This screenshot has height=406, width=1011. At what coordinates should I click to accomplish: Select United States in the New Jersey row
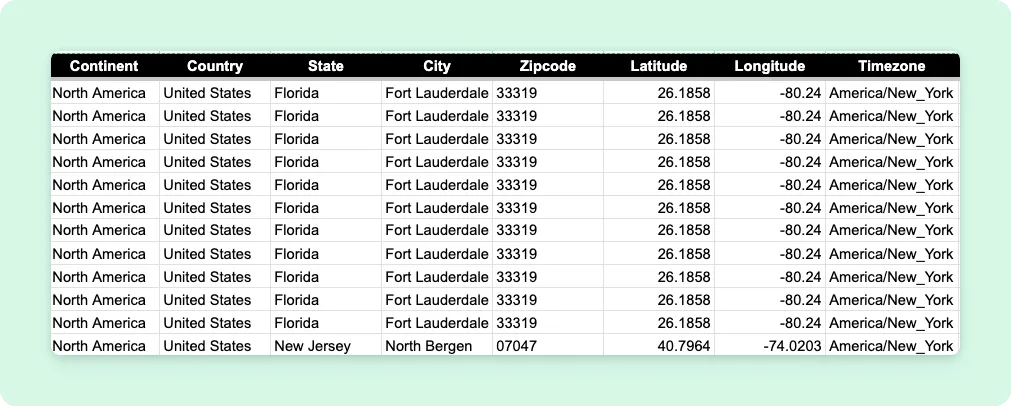click(x=215, y=346)
